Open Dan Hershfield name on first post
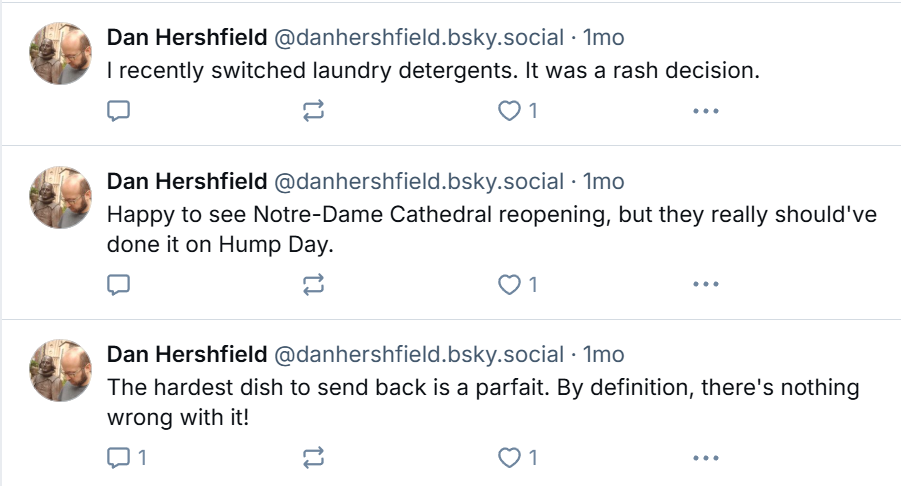This screenshot has width=901, height=486. tap(187, 37)
